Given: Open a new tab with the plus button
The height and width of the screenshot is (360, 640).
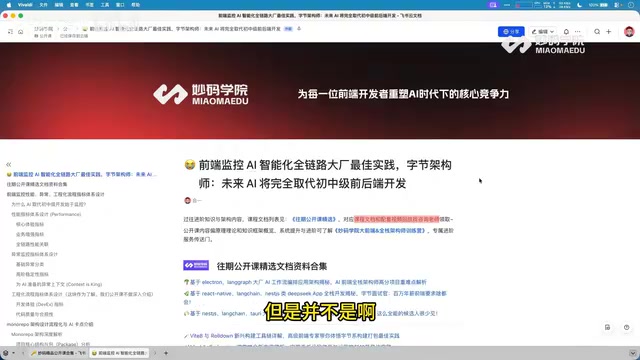Looking at the screenshot, I should (166, 353).
